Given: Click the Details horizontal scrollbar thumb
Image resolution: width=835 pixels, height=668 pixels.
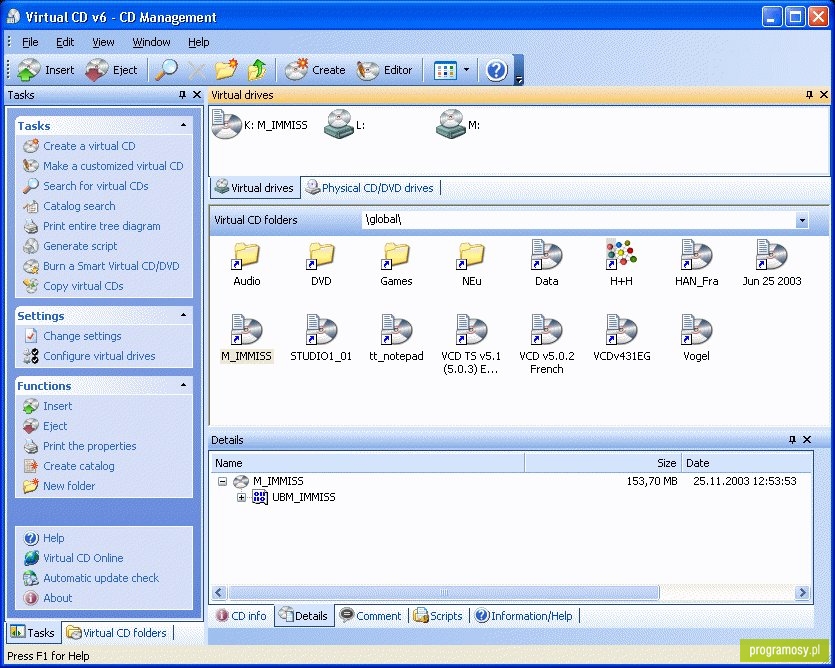Looking at the screenshot, I should pos(444,592).
